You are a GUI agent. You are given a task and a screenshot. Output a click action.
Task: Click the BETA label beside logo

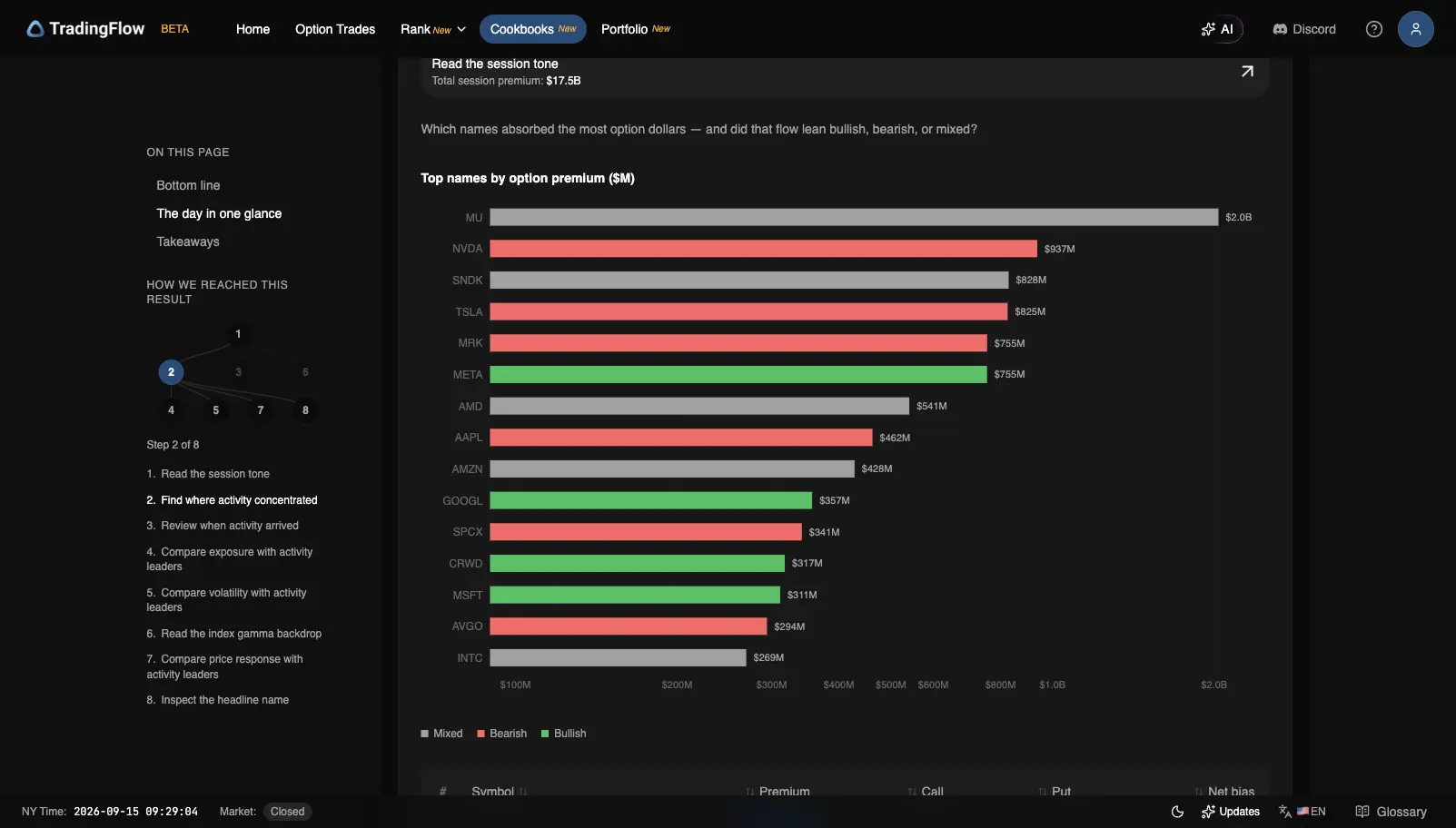tap(175, 29)
